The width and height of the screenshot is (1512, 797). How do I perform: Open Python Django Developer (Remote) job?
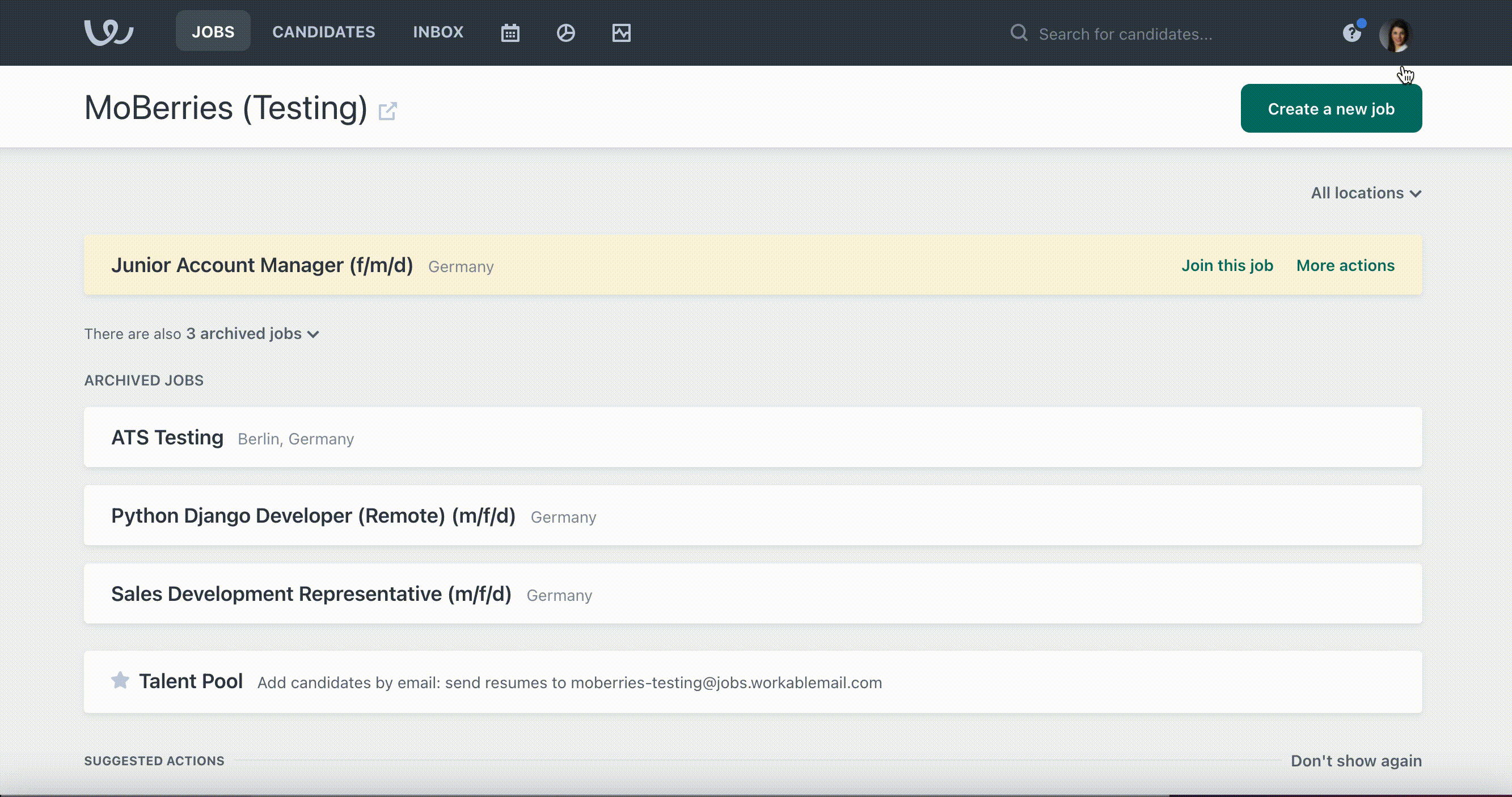[314, 516]
